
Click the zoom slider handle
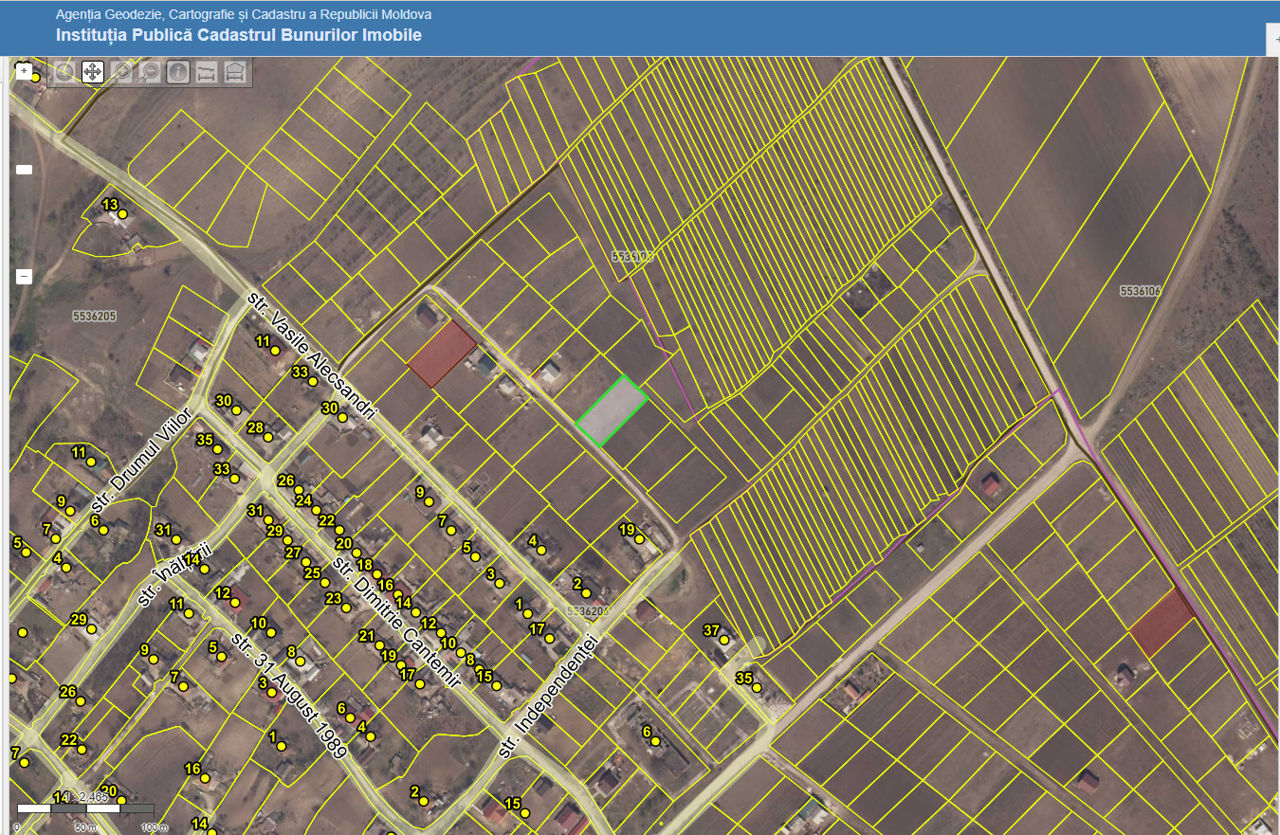24,170
